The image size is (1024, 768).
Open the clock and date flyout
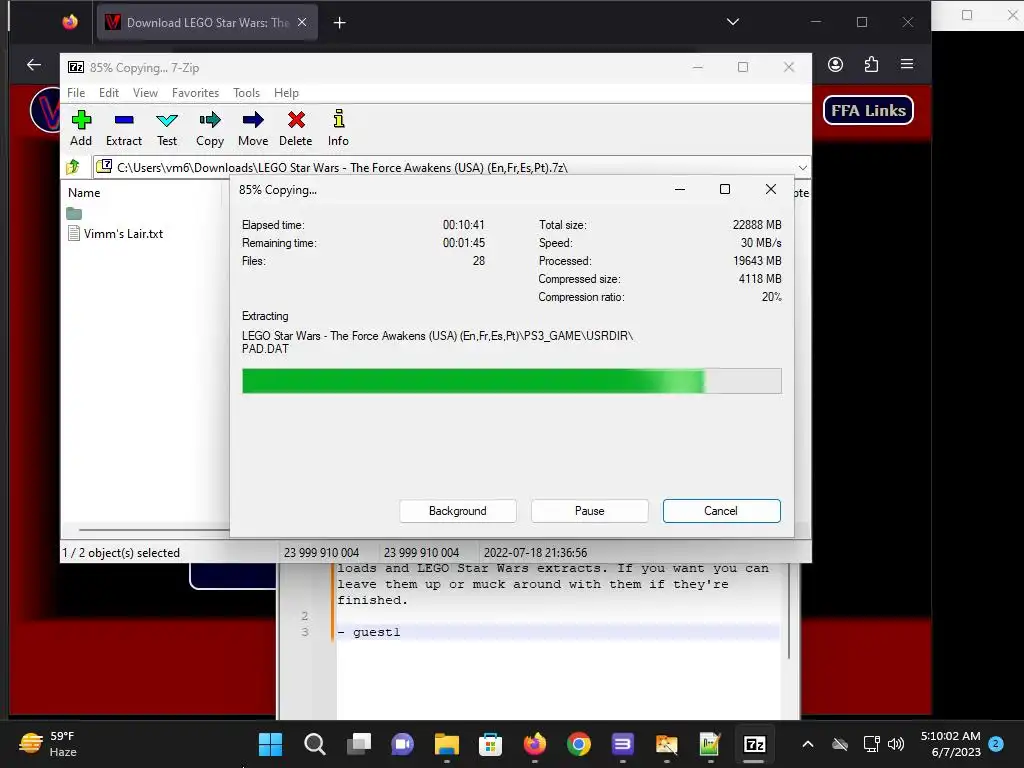pyautogui.click(x=951, y=744)
